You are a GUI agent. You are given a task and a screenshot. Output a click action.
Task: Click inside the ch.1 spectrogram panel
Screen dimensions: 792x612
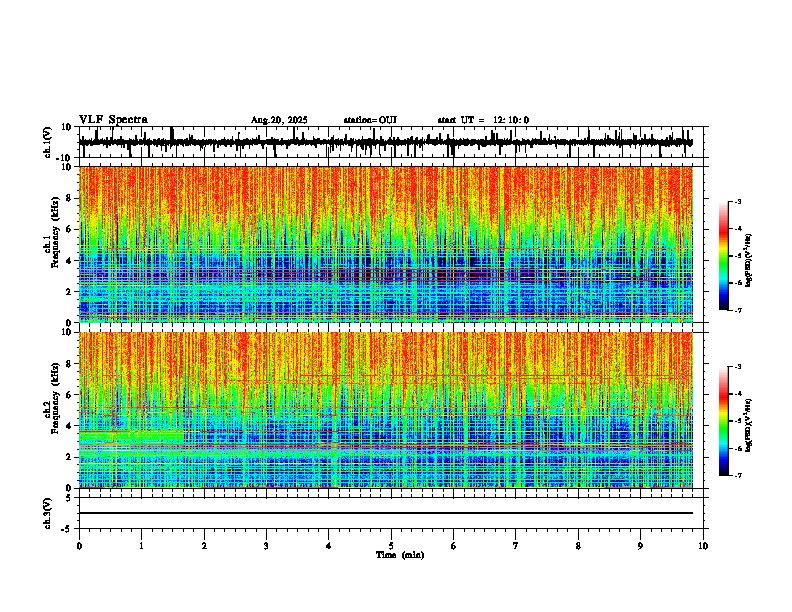point(385,244)
